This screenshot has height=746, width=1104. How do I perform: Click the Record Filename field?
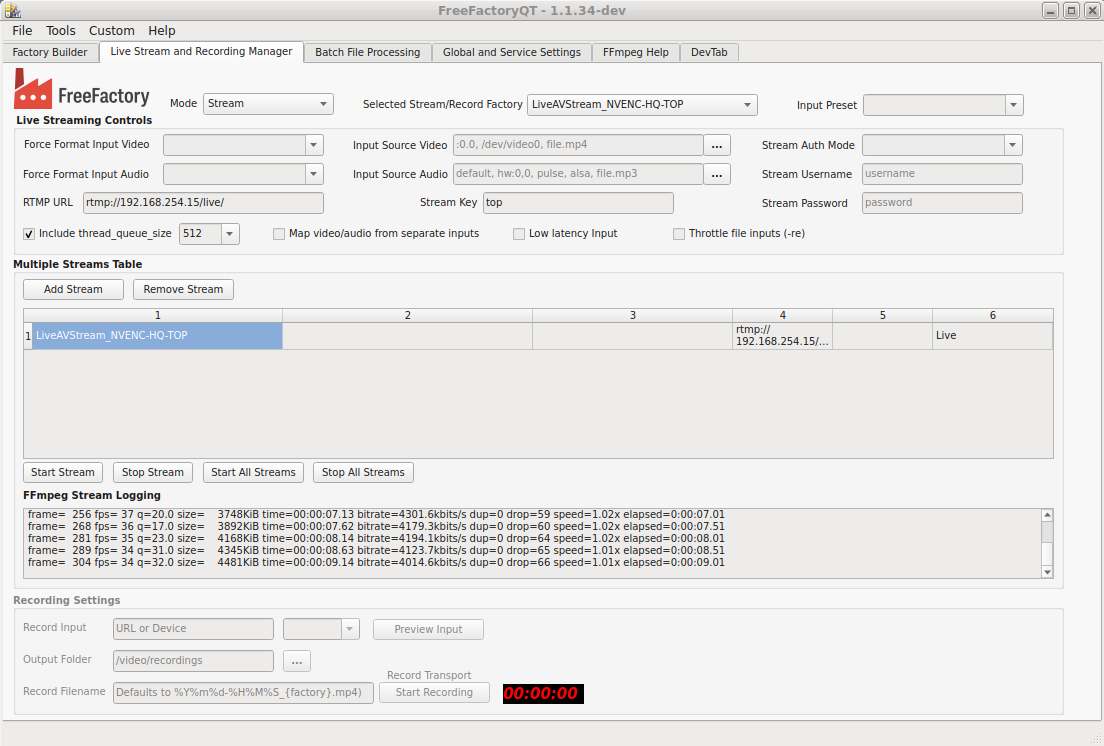click(x=244, y=693)
